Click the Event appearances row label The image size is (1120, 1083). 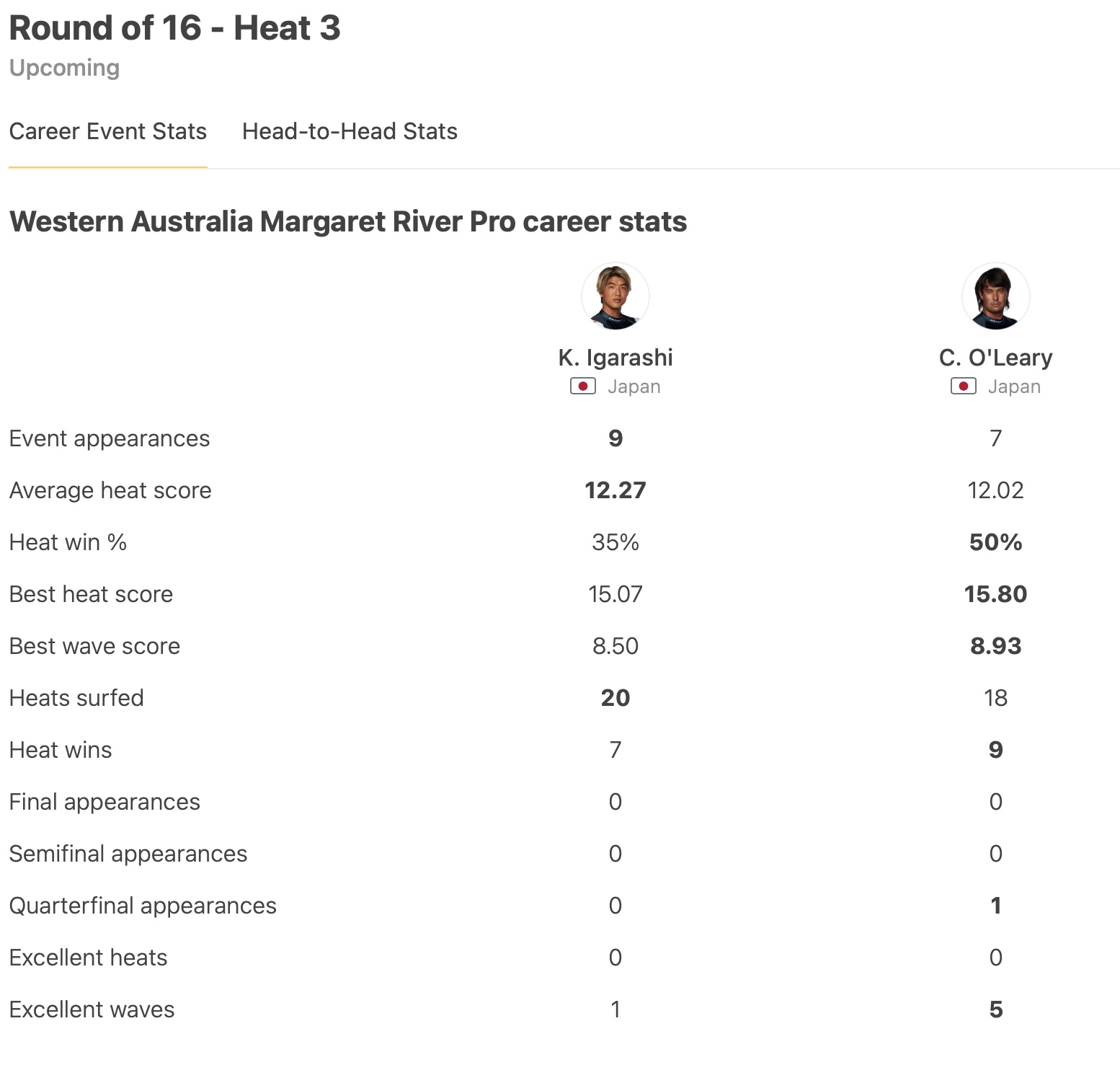110,438
